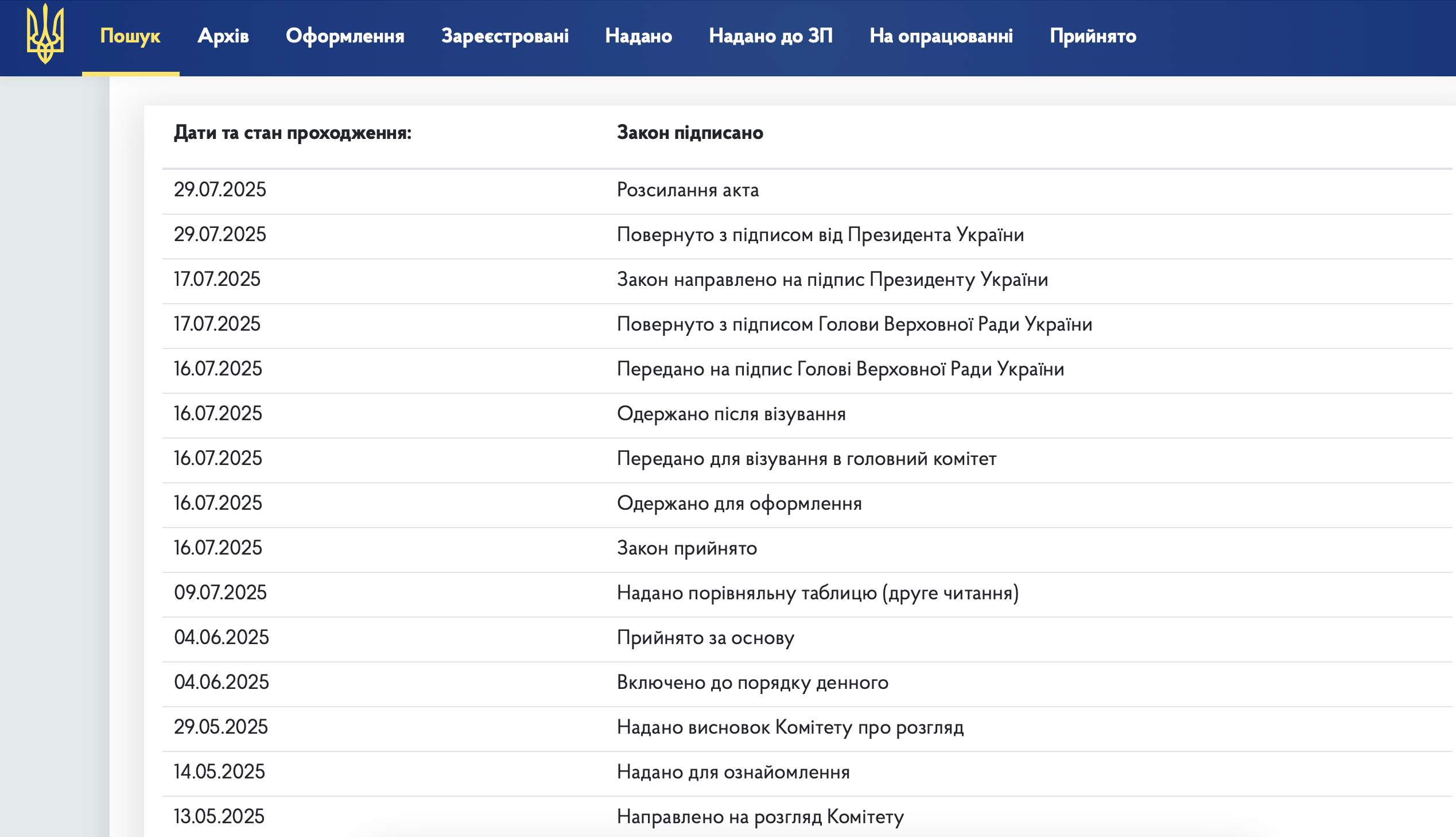Select the Розсилання акта row
The image size is (1456, 837).
coord(687,189)
